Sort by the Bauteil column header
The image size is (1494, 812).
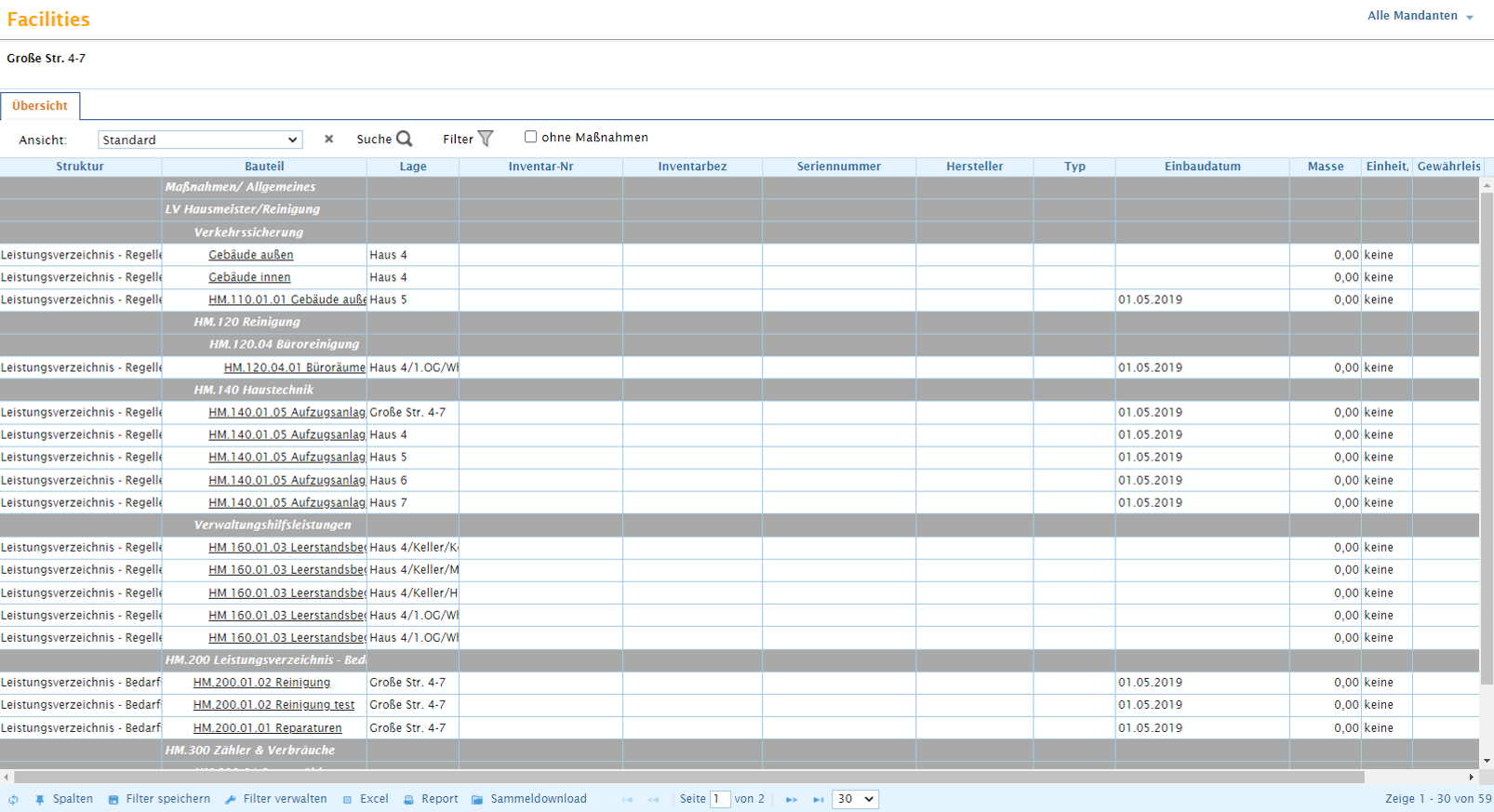tap(264, 166)
